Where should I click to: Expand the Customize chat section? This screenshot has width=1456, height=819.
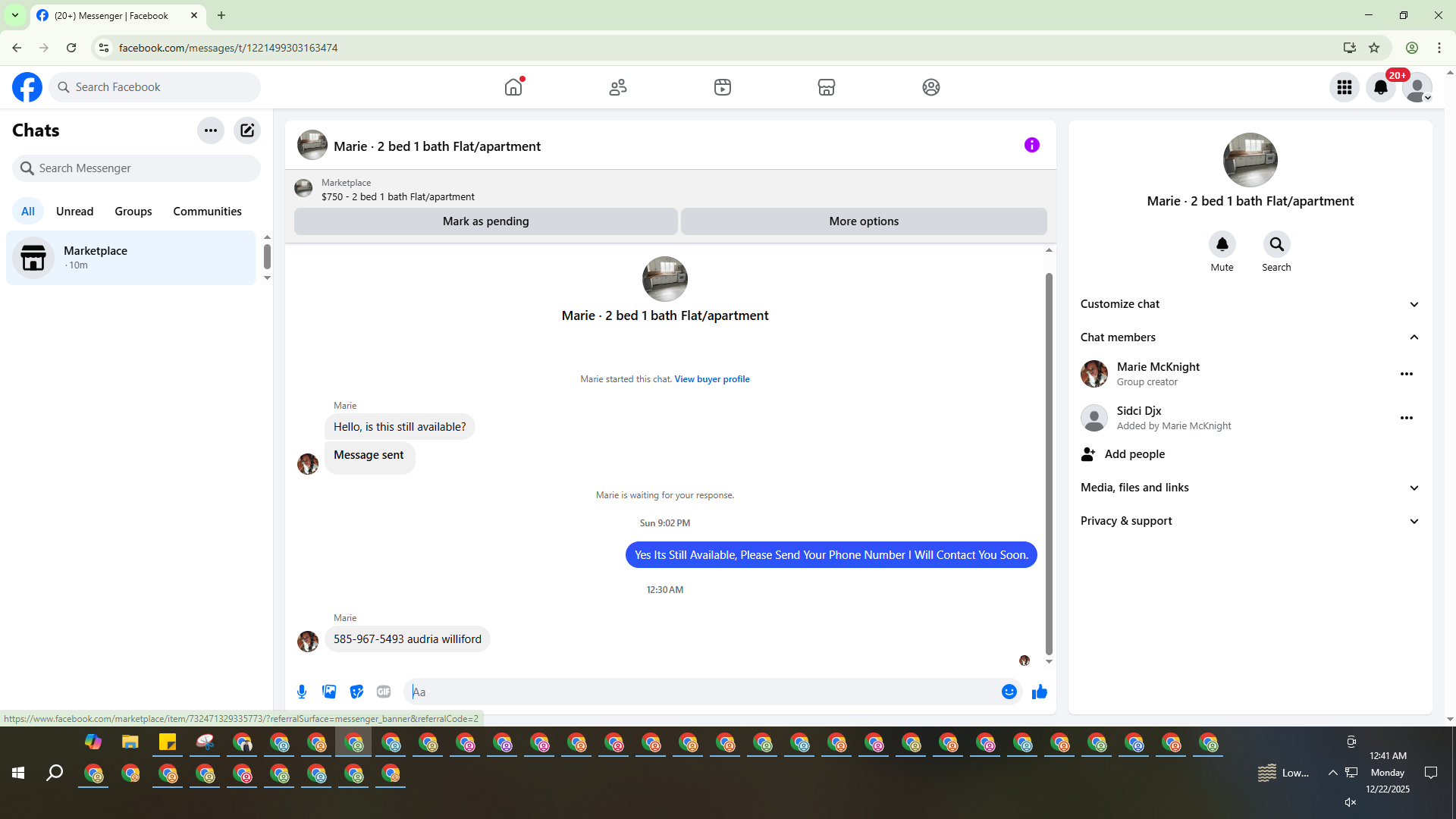(1250, 304)
